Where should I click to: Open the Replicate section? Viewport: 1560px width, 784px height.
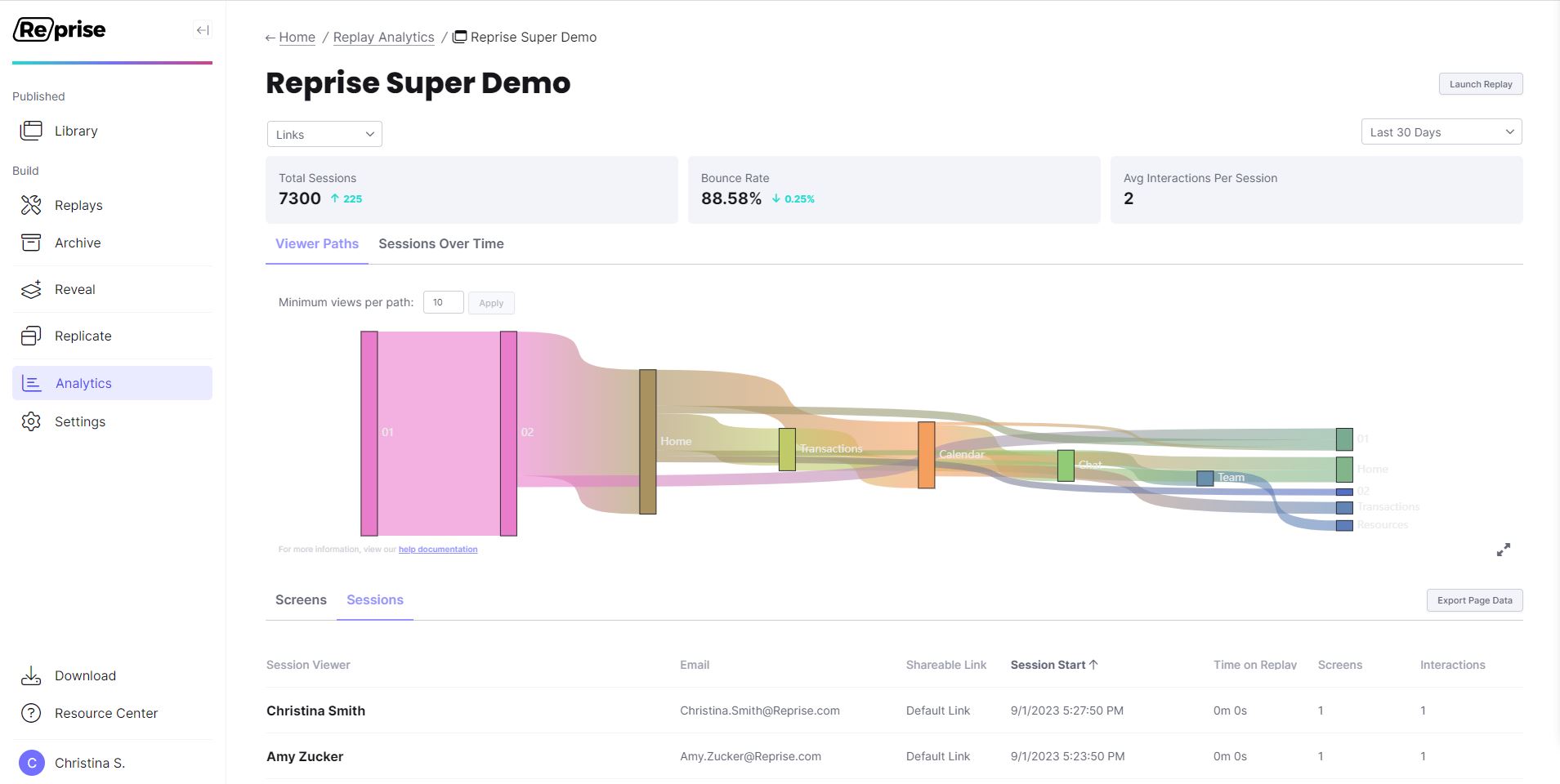pyautogui.click(x=112, y=336)
